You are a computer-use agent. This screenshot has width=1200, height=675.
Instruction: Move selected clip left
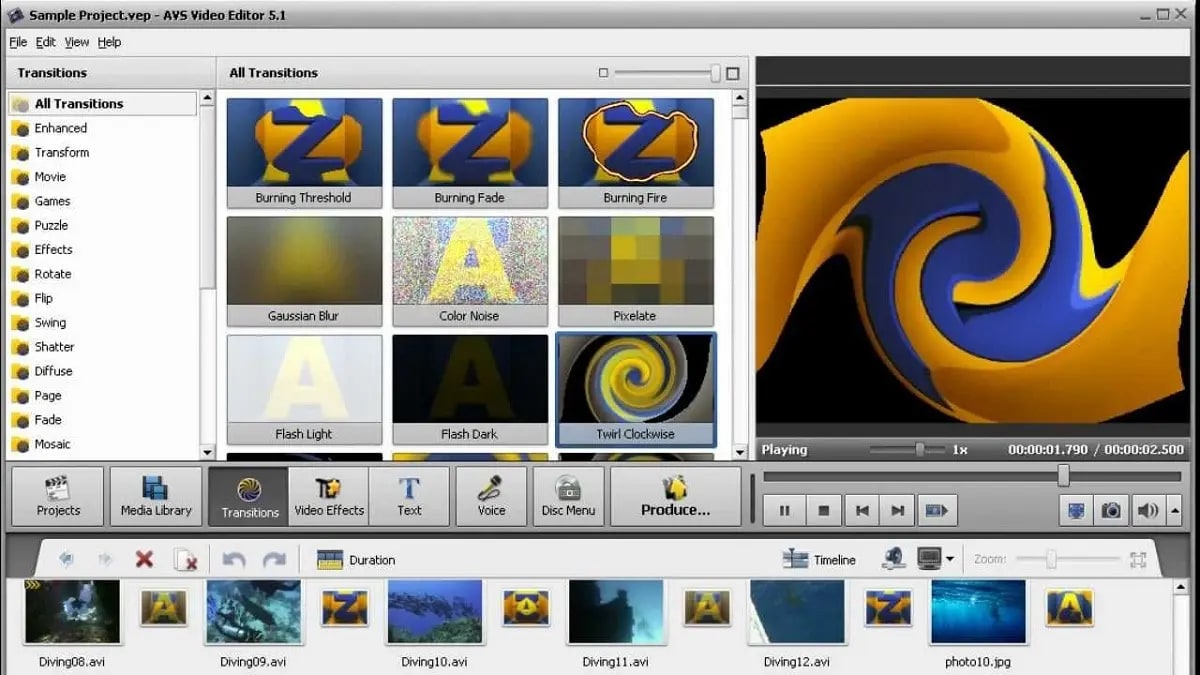coord(66,559)
